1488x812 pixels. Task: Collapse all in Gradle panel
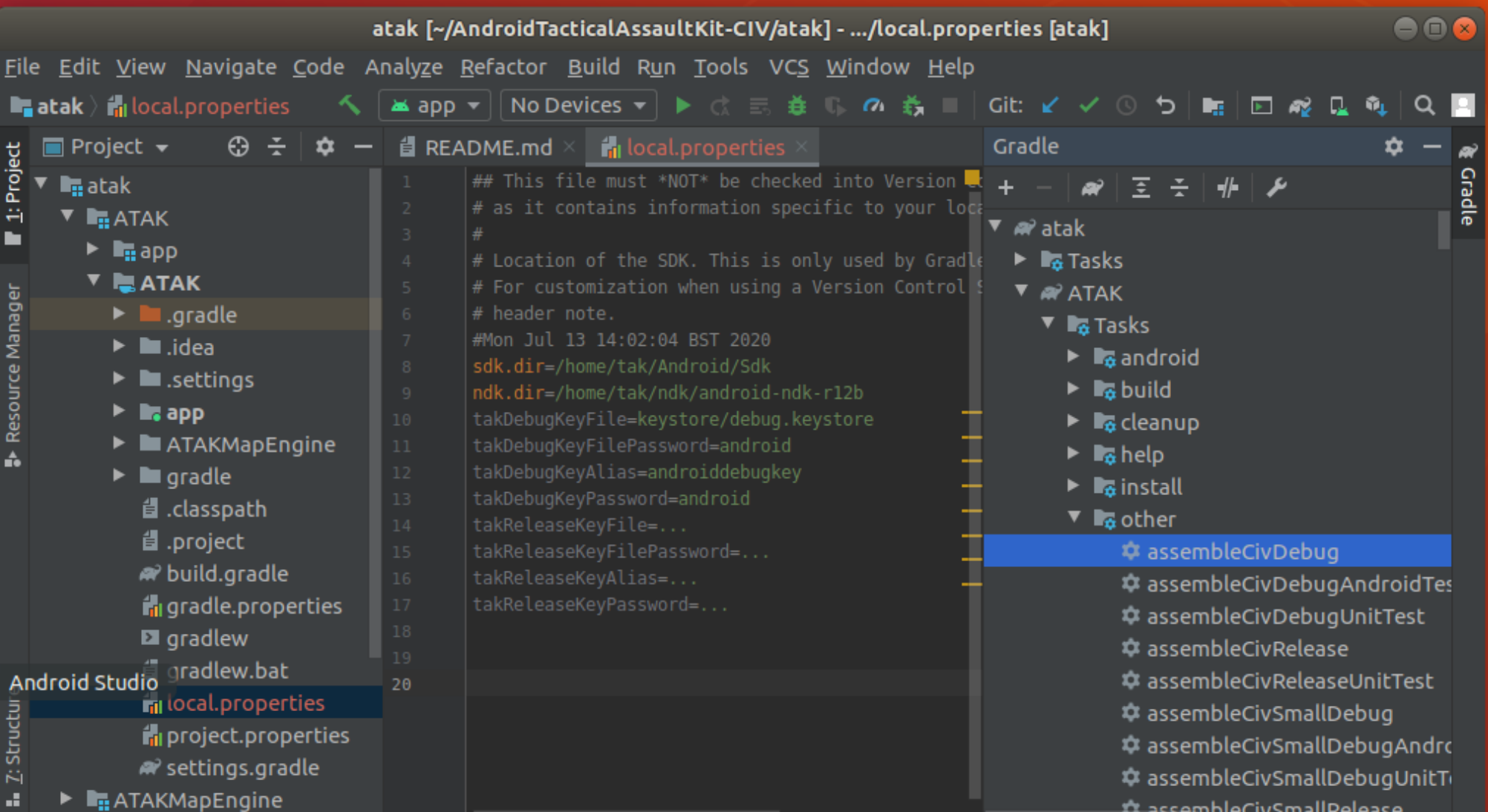[1179, 188]
